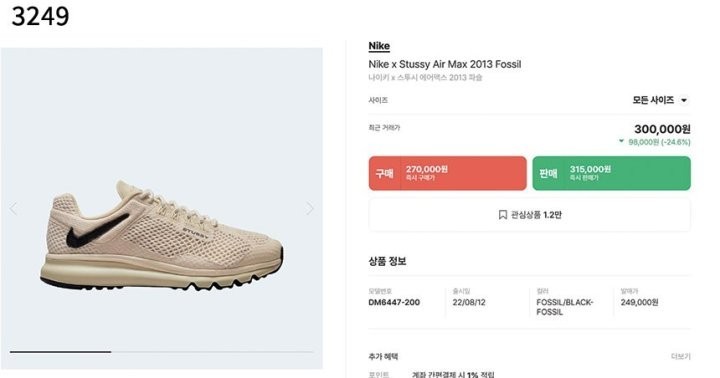
Task: Click the green price change indicator arrow
Action: 621,141
